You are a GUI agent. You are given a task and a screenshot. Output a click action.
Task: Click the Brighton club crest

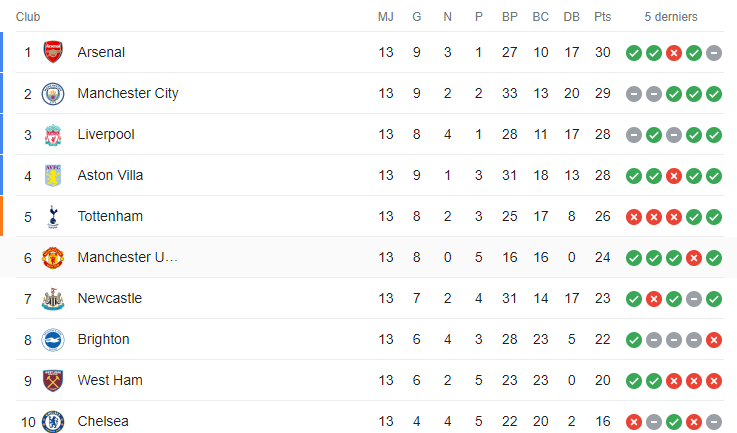pos(53,339)
